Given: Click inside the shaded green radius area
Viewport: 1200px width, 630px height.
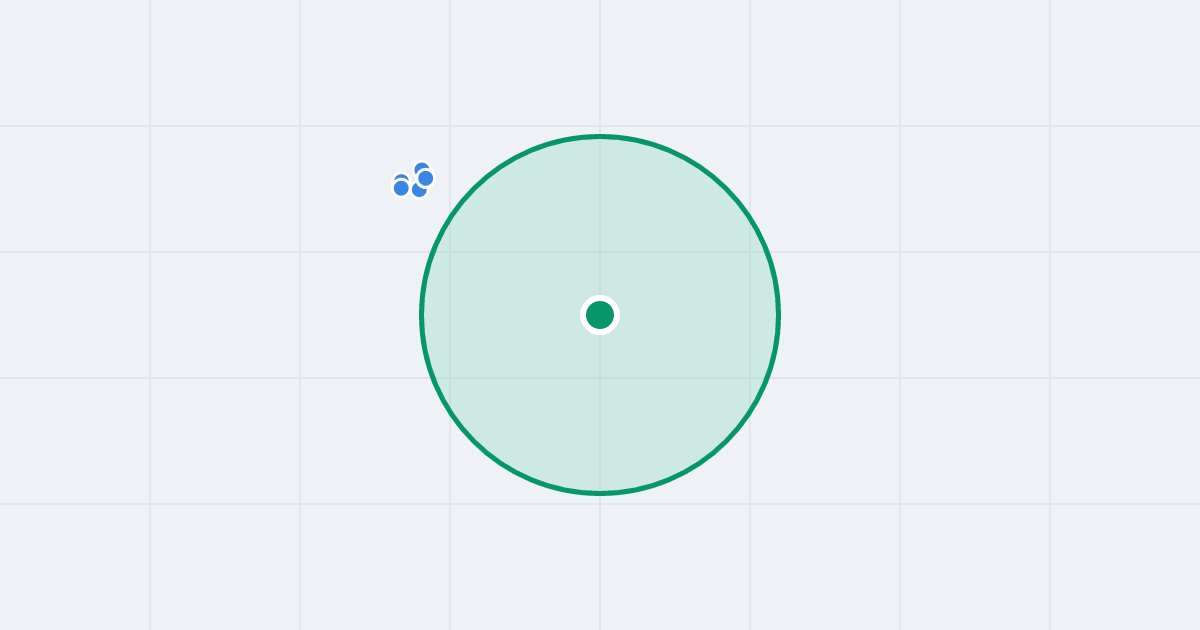Looking at the screenshot, I should tap(680, 400).
